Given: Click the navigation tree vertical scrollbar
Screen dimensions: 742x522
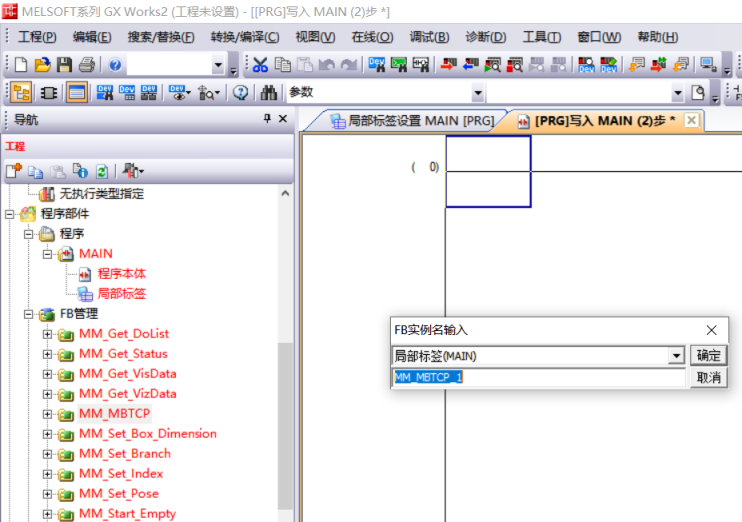Looking at the screenshot, I should pos(285,425).
